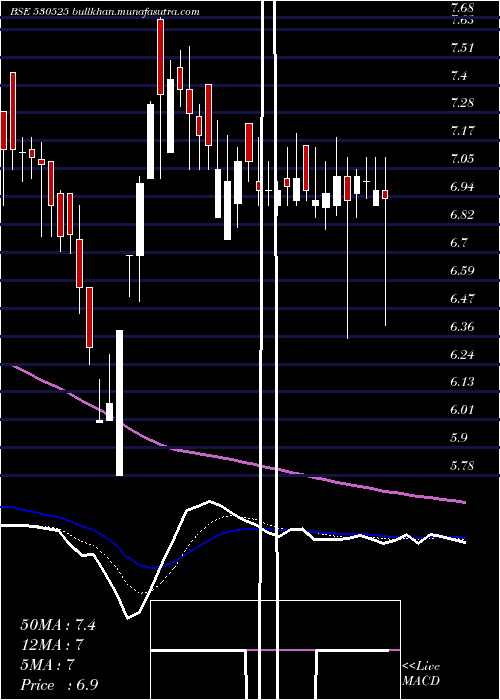Click the last red candle at chart right
This screenshot has height=700, width=500.
[385, 194]
